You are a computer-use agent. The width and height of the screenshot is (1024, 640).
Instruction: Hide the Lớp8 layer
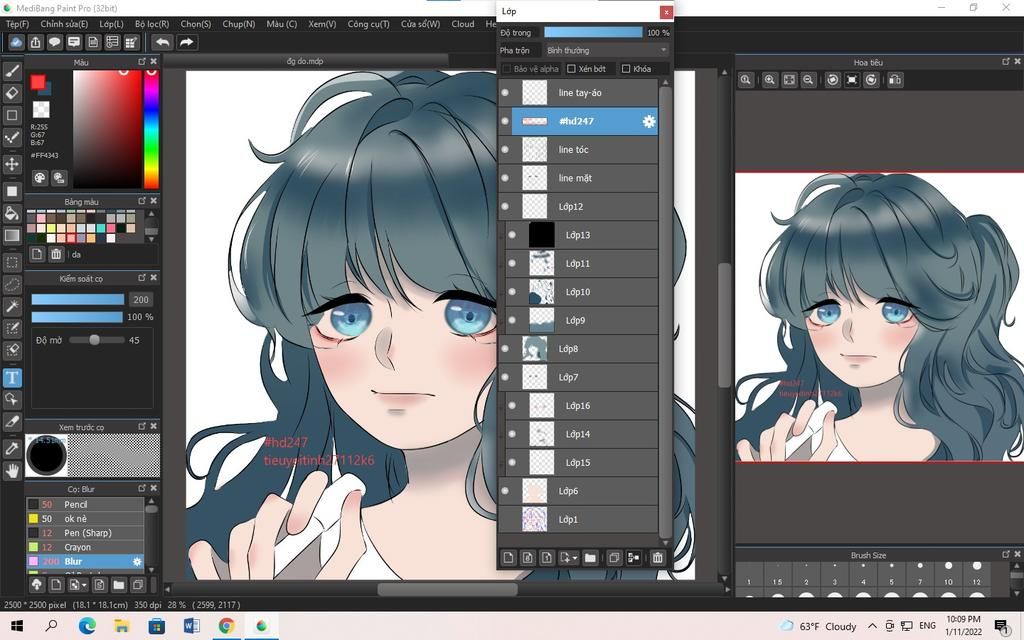click(x=505, y=349)
